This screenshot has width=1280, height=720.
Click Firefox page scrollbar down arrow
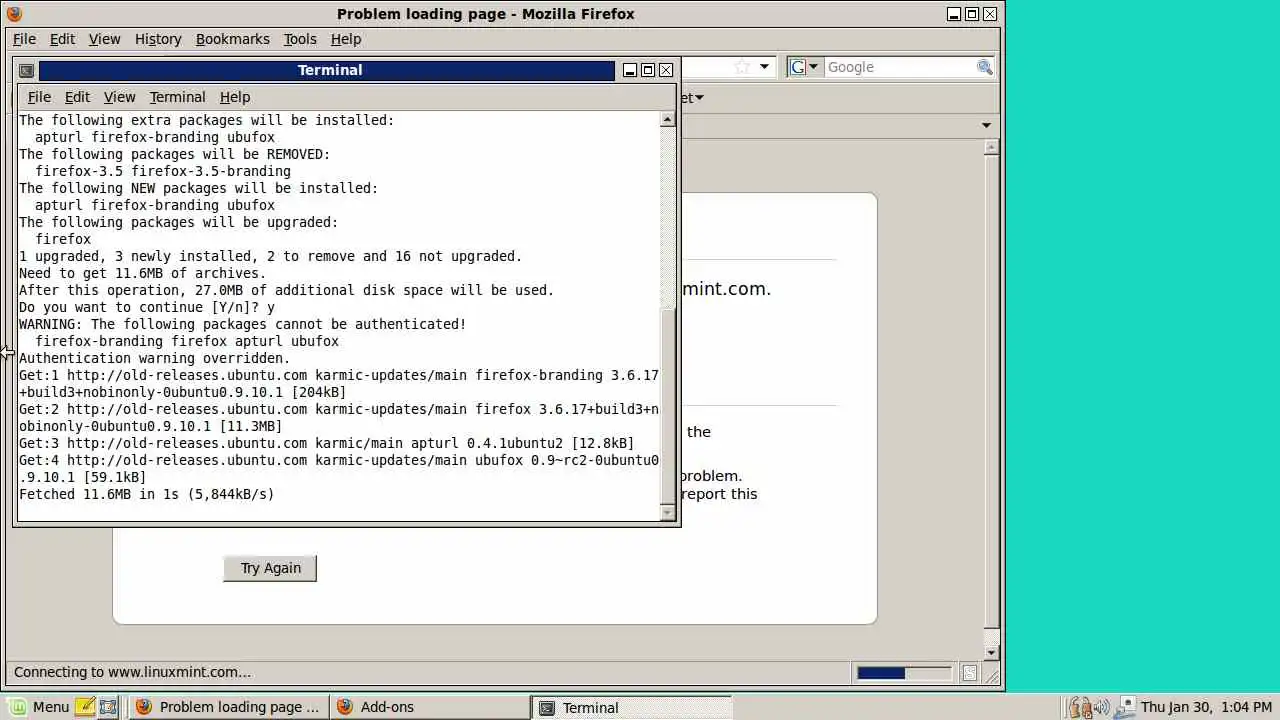click(991, 653)
